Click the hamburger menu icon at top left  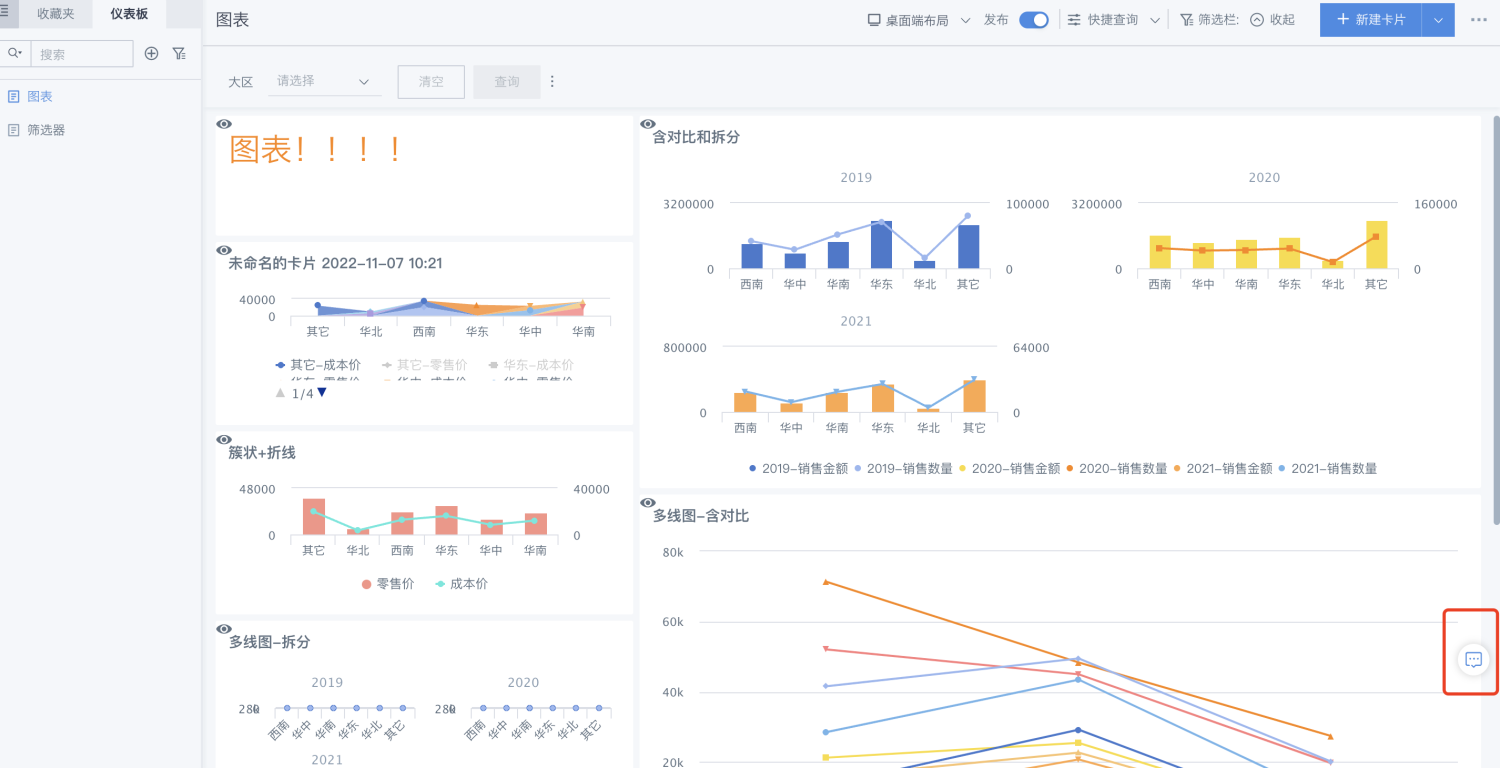5,13
